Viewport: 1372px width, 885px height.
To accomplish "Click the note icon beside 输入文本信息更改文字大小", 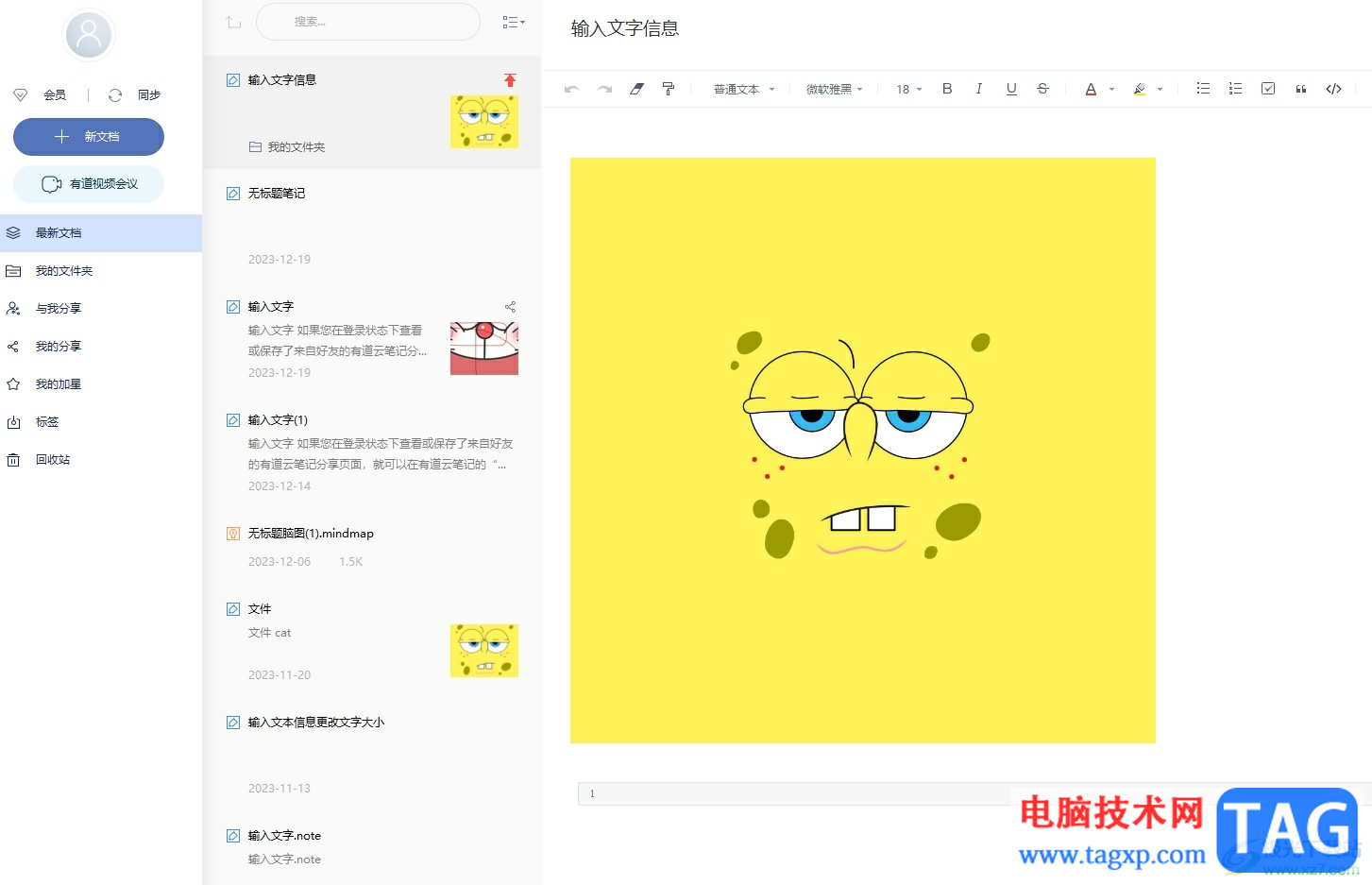I will coord(233,723).
